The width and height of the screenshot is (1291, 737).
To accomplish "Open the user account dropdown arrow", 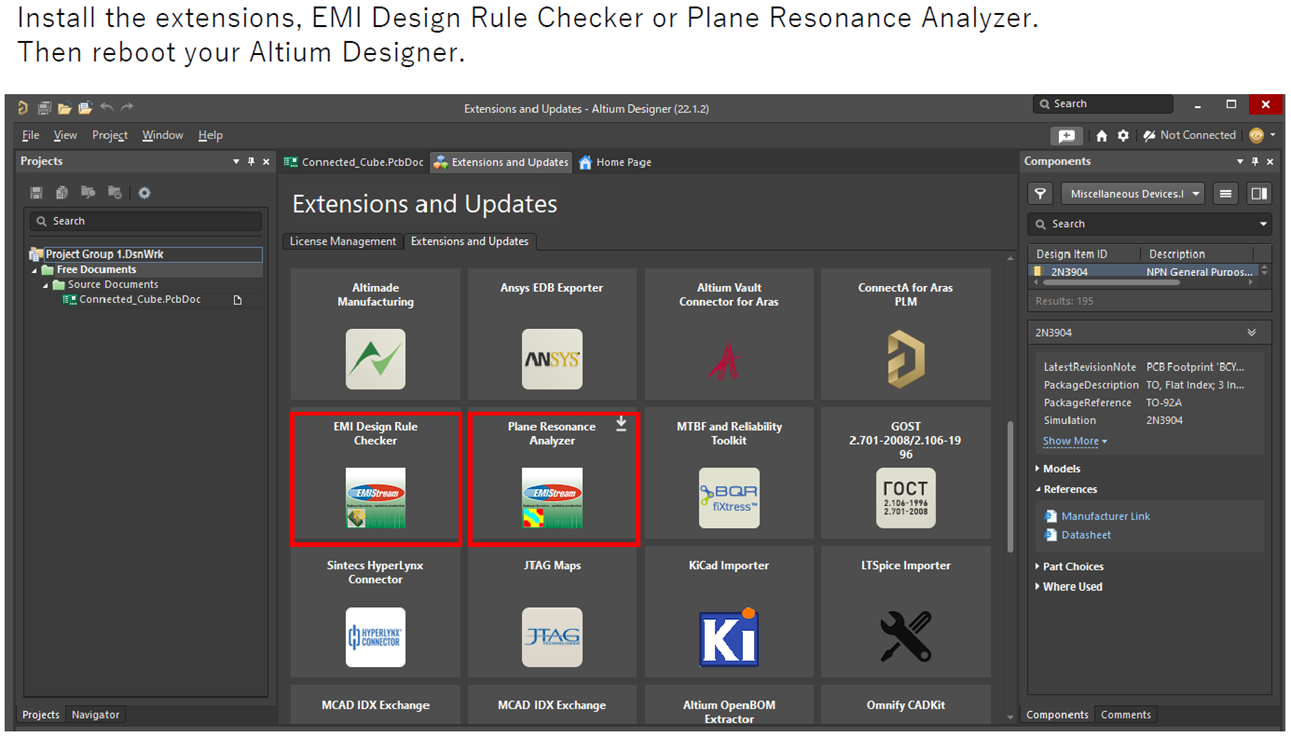I will (1273, 136).
